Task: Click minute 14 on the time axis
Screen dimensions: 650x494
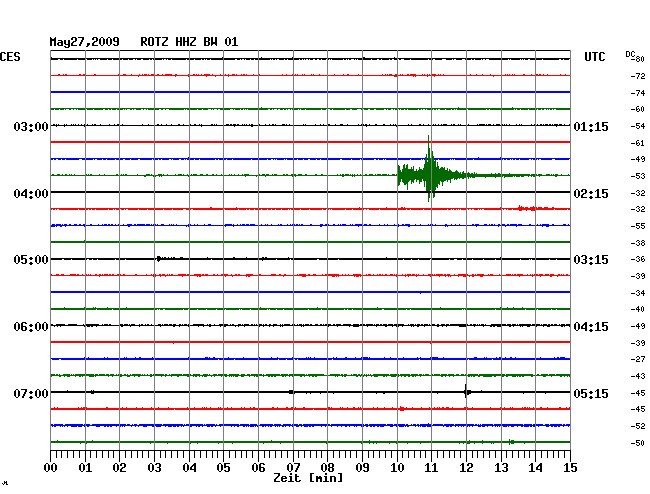Action: (x=536, y=468)
